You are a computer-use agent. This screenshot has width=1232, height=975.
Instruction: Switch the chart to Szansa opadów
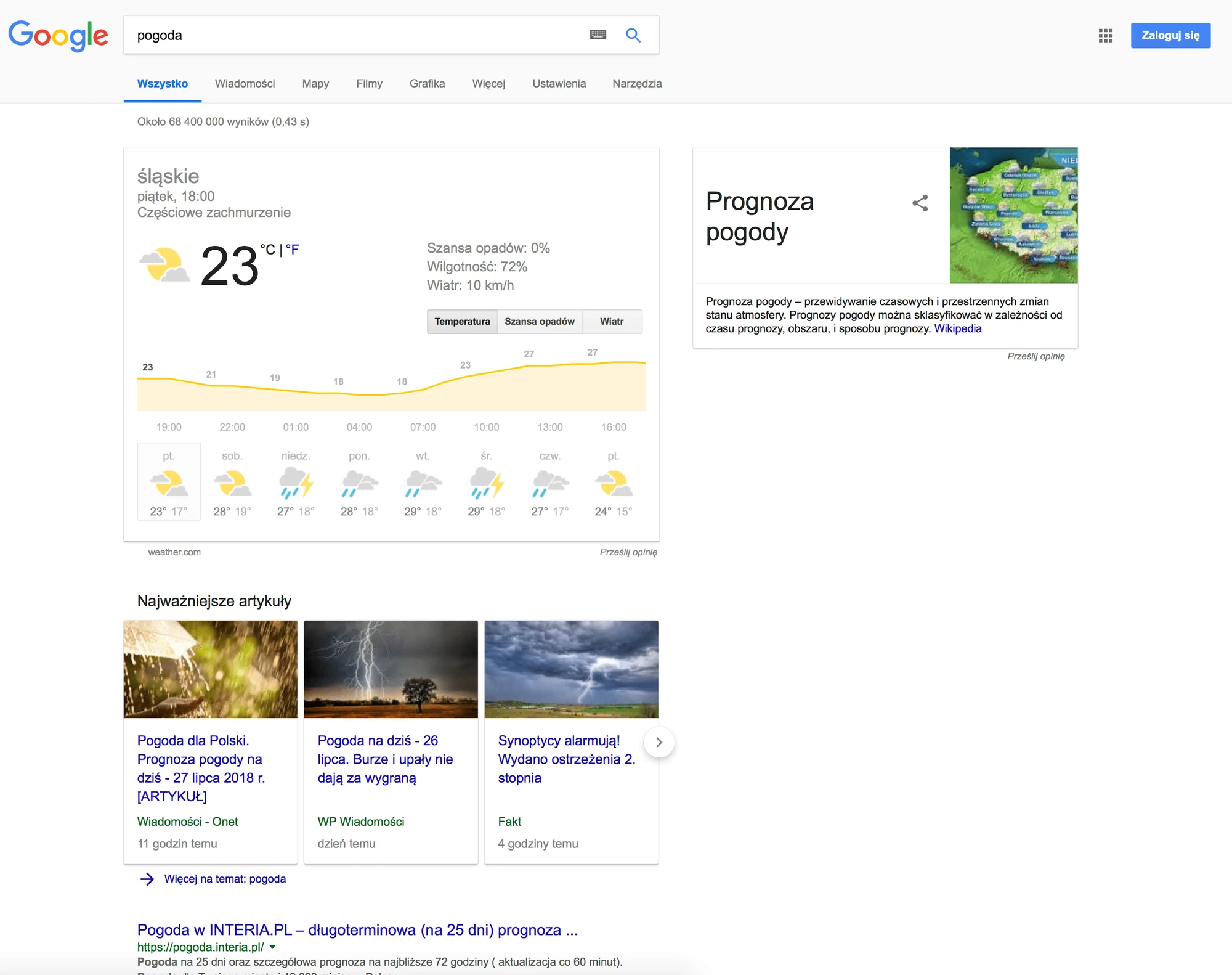(540, 322)
